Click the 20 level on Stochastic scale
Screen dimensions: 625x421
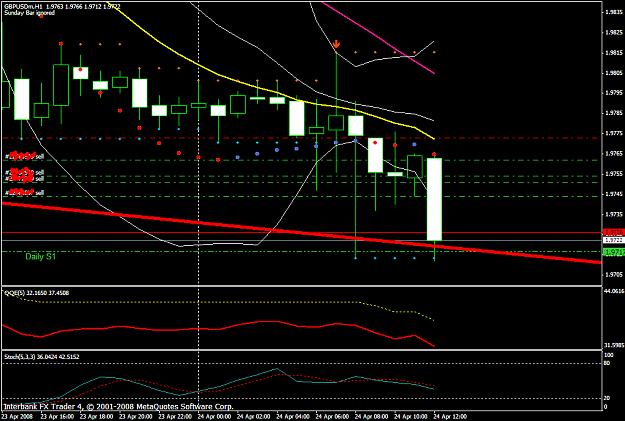607,398
